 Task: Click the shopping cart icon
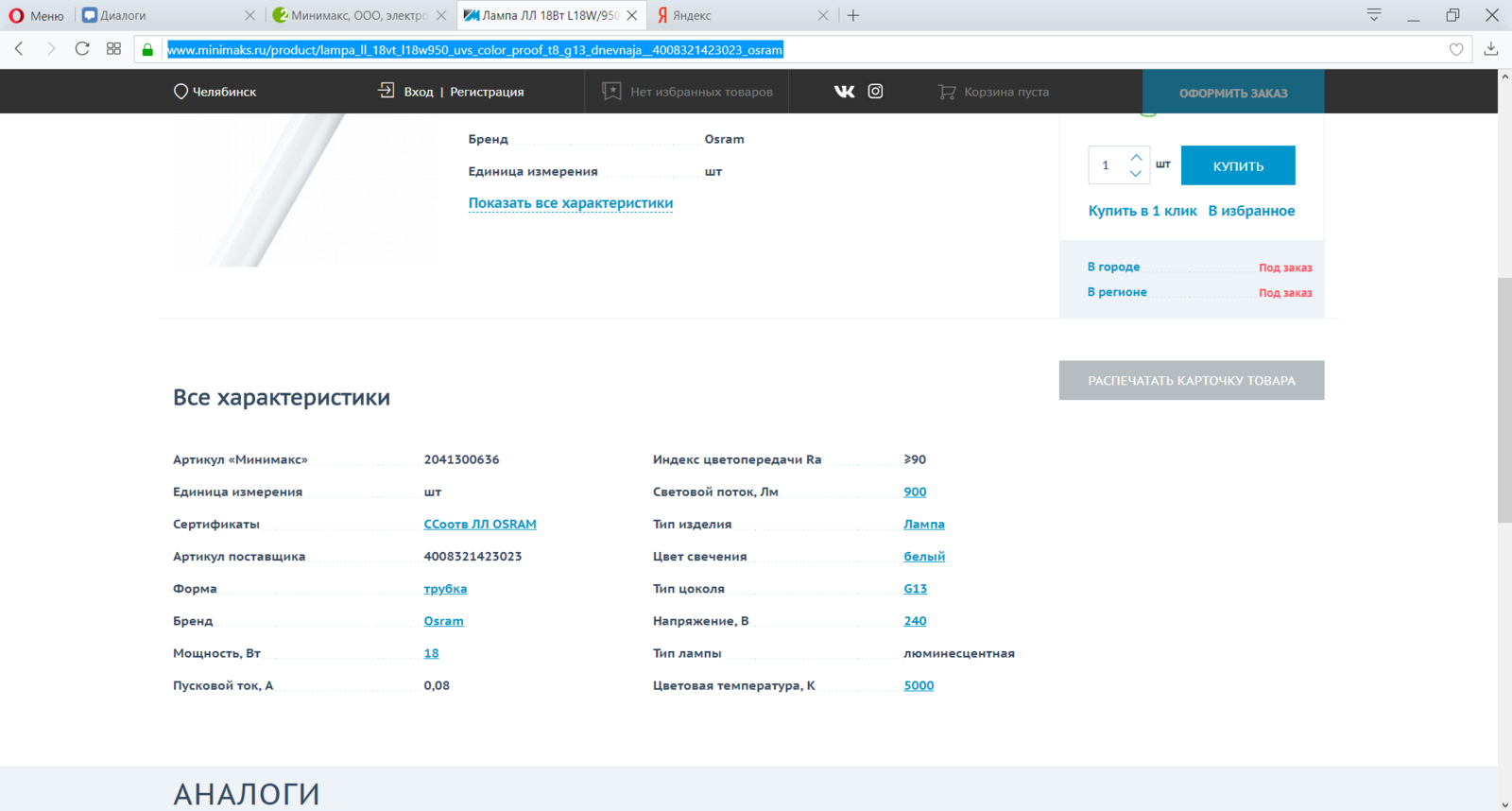[946, 92]
